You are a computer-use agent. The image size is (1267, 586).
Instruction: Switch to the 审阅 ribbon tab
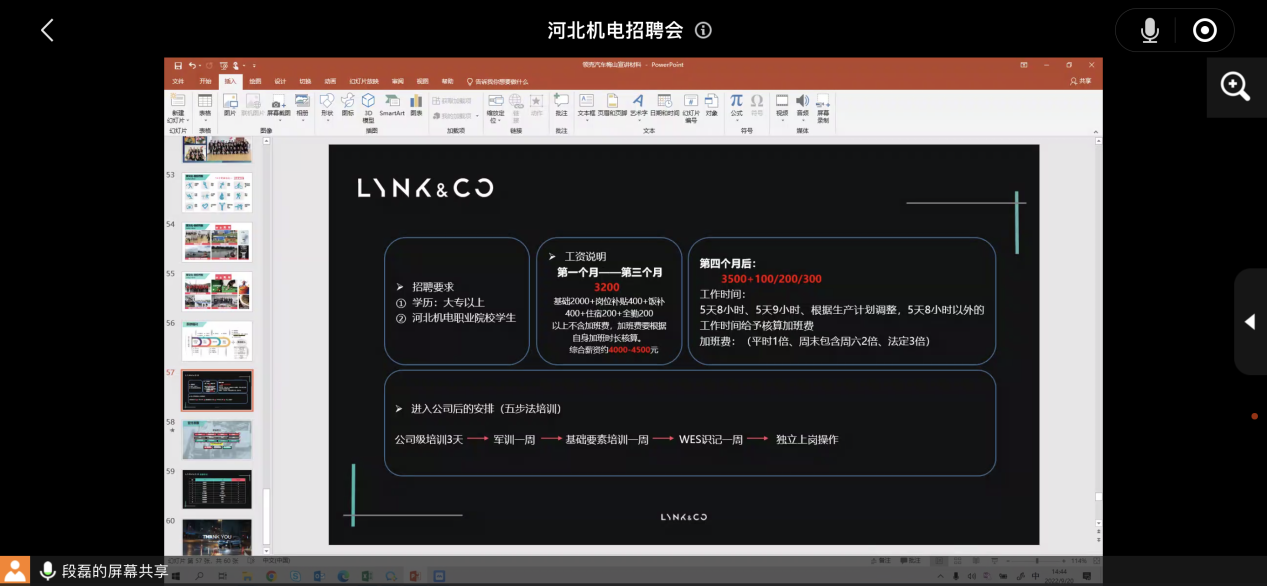398,81
